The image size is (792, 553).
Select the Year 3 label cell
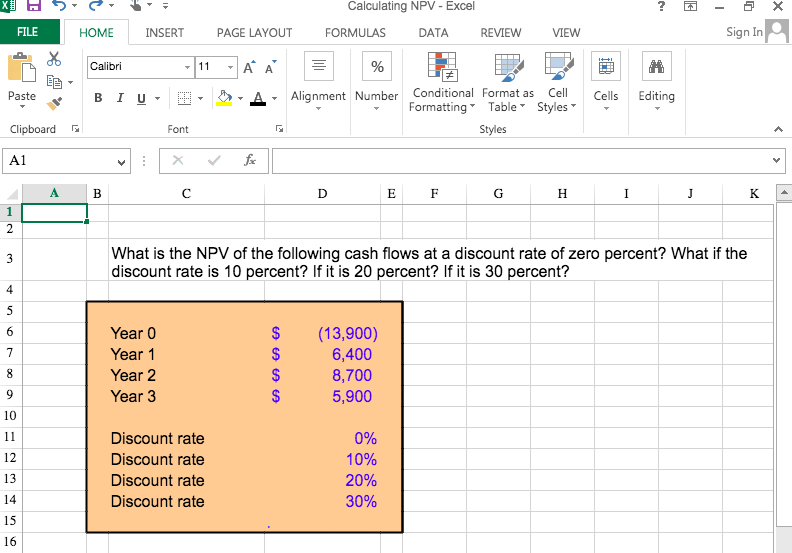(186, 396)
